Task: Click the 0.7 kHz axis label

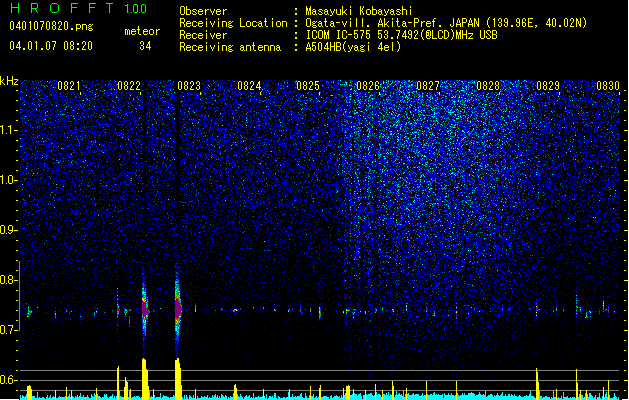Action: [9, 330]
